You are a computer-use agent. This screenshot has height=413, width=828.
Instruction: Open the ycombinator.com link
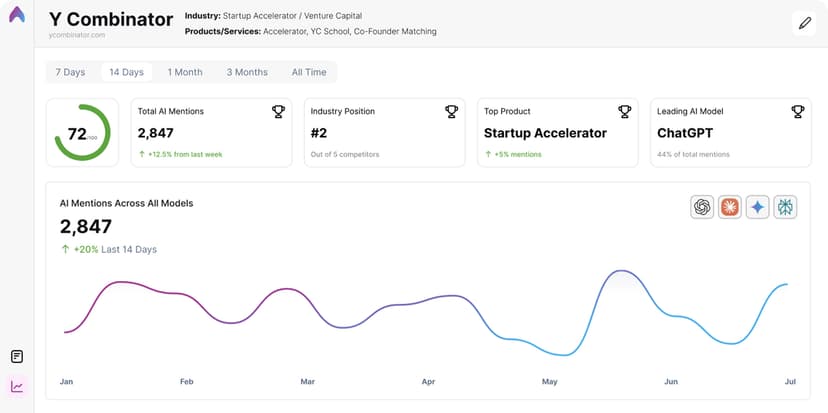(77, 35)
